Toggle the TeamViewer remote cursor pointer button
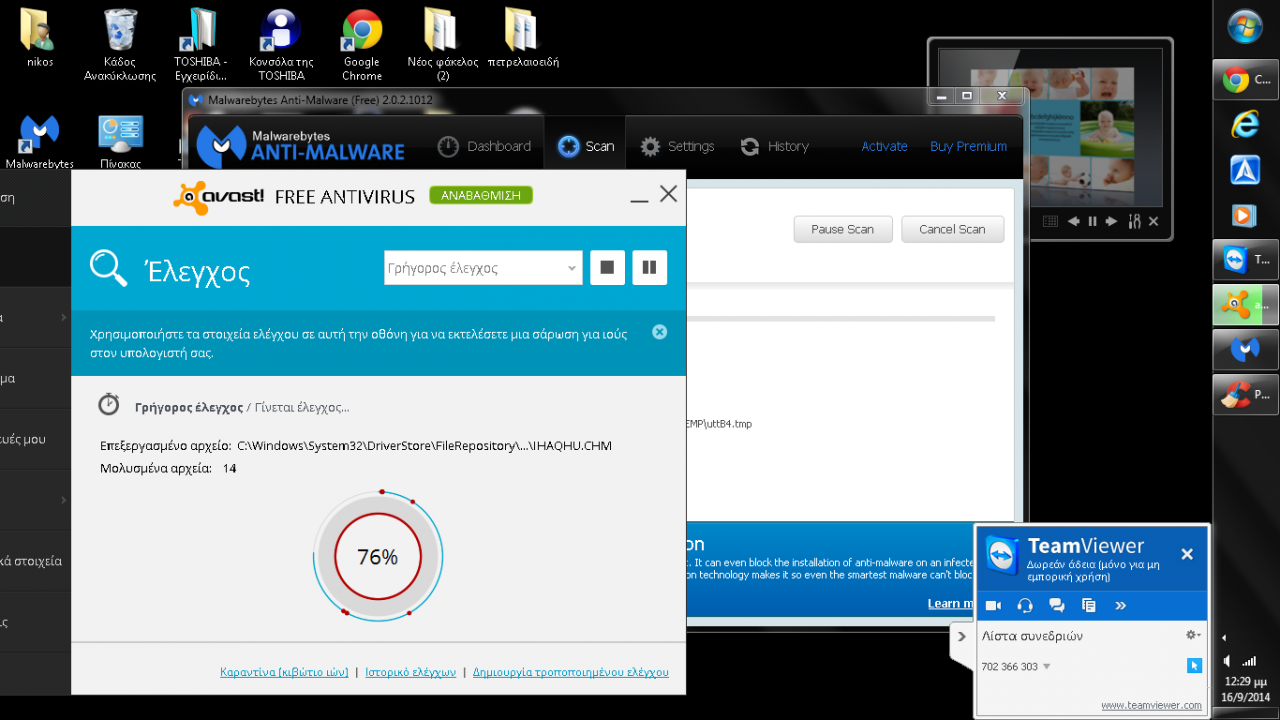This screenshot has height=720, width=1280. pyautogui.click(x=1193, y=666)
